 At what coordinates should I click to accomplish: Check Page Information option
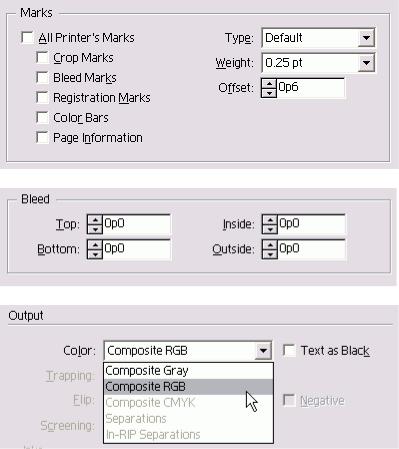click(42, 137)
